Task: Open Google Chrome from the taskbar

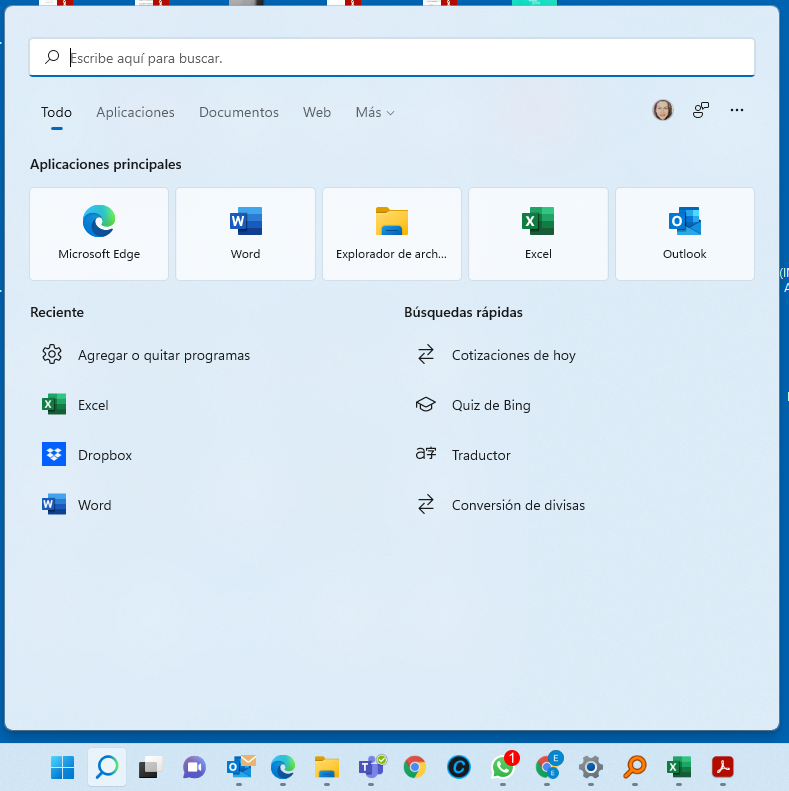Action: point(415,767)
